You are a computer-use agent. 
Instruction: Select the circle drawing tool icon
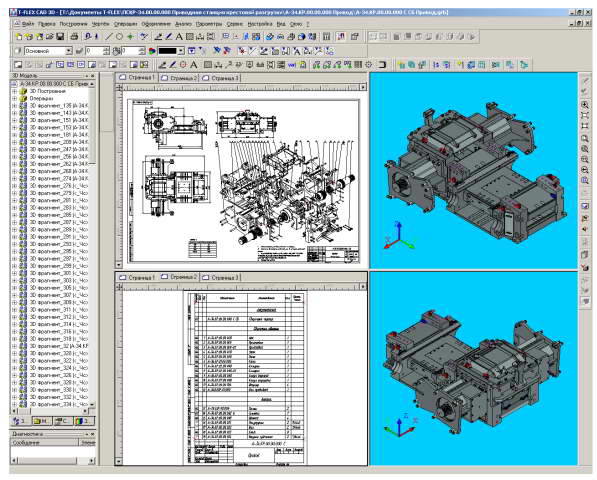[119, 37]
